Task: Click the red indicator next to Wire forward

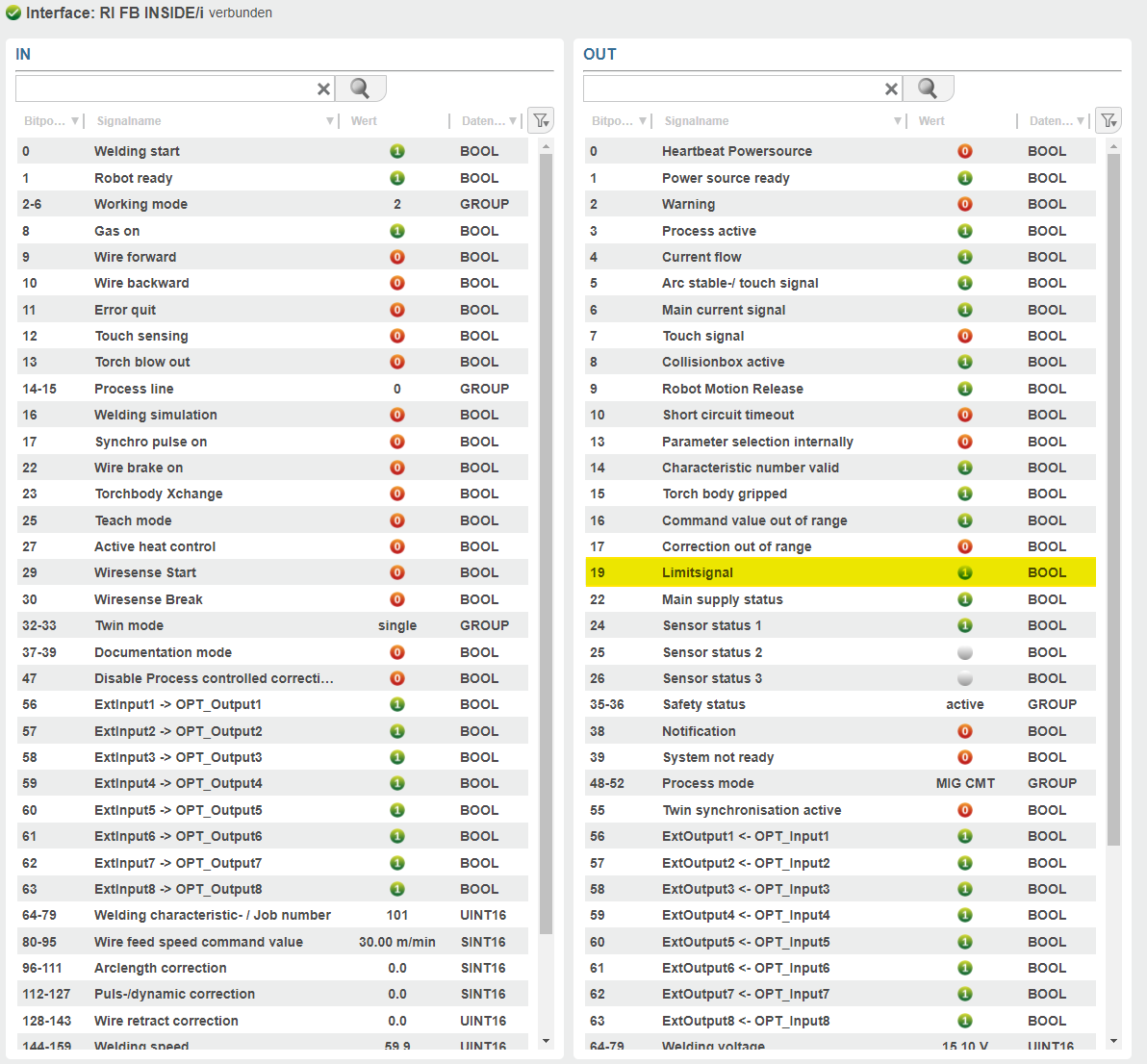Action: coord(396,256)
